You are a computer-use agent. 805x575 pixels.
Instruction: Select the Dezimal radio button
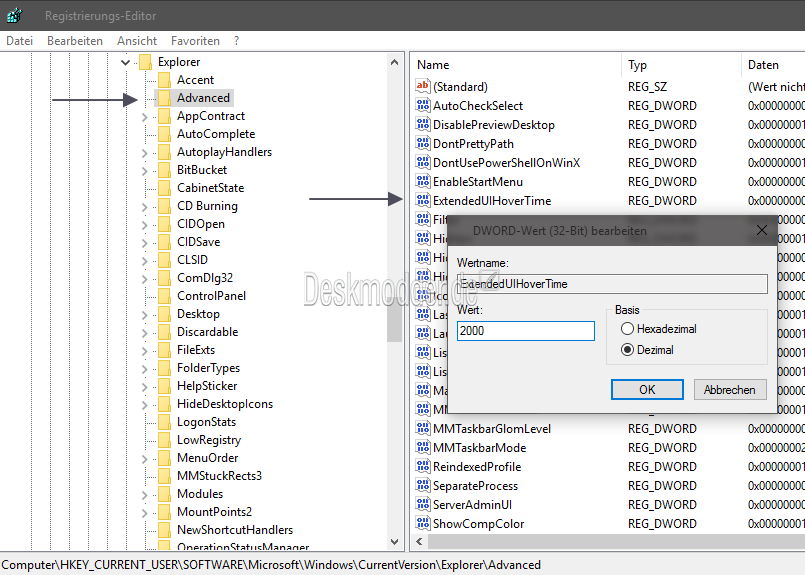[628, 350]
